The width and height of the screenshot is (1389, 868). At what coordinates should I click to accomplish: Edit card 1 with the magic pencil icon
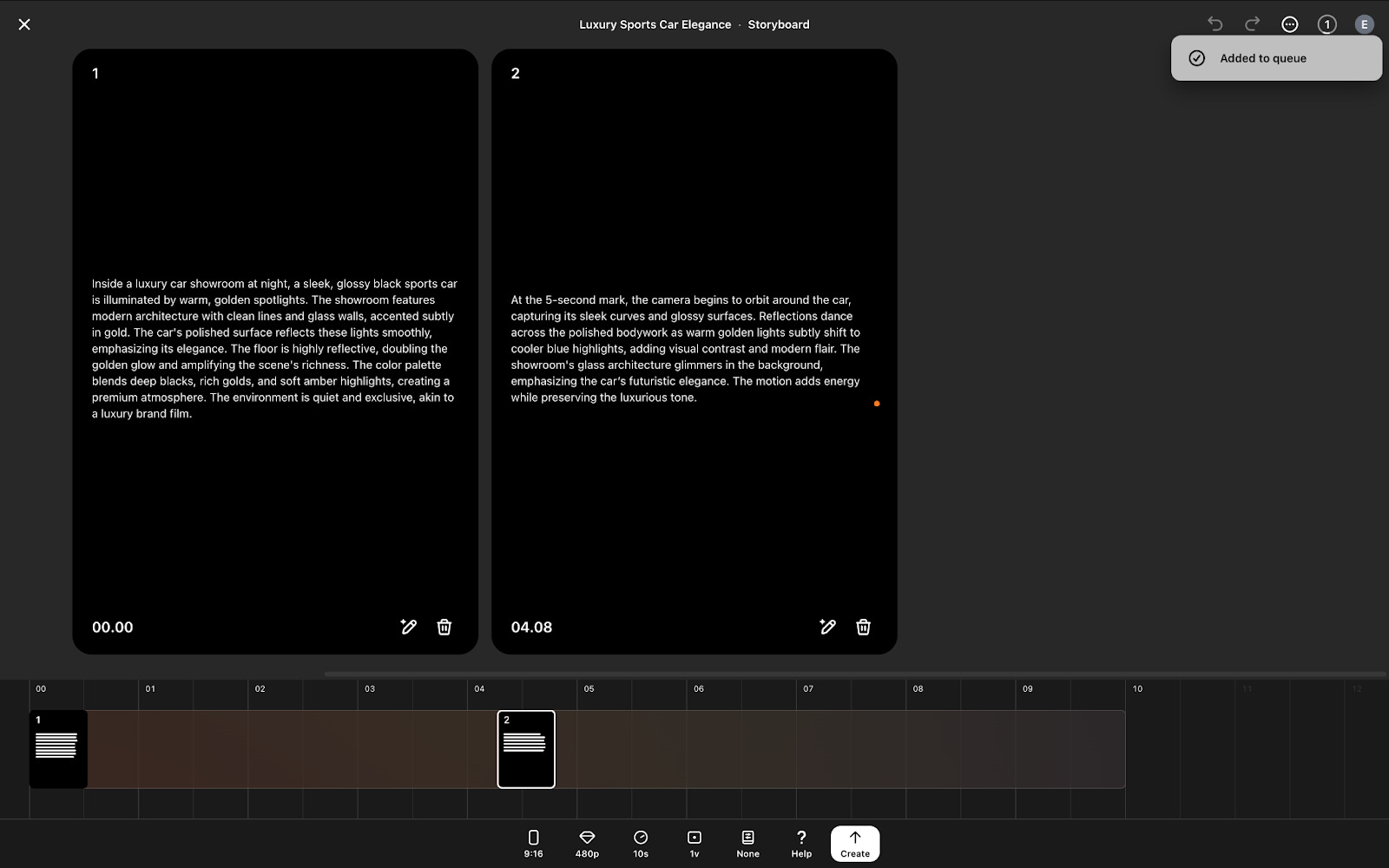[409, 627]
